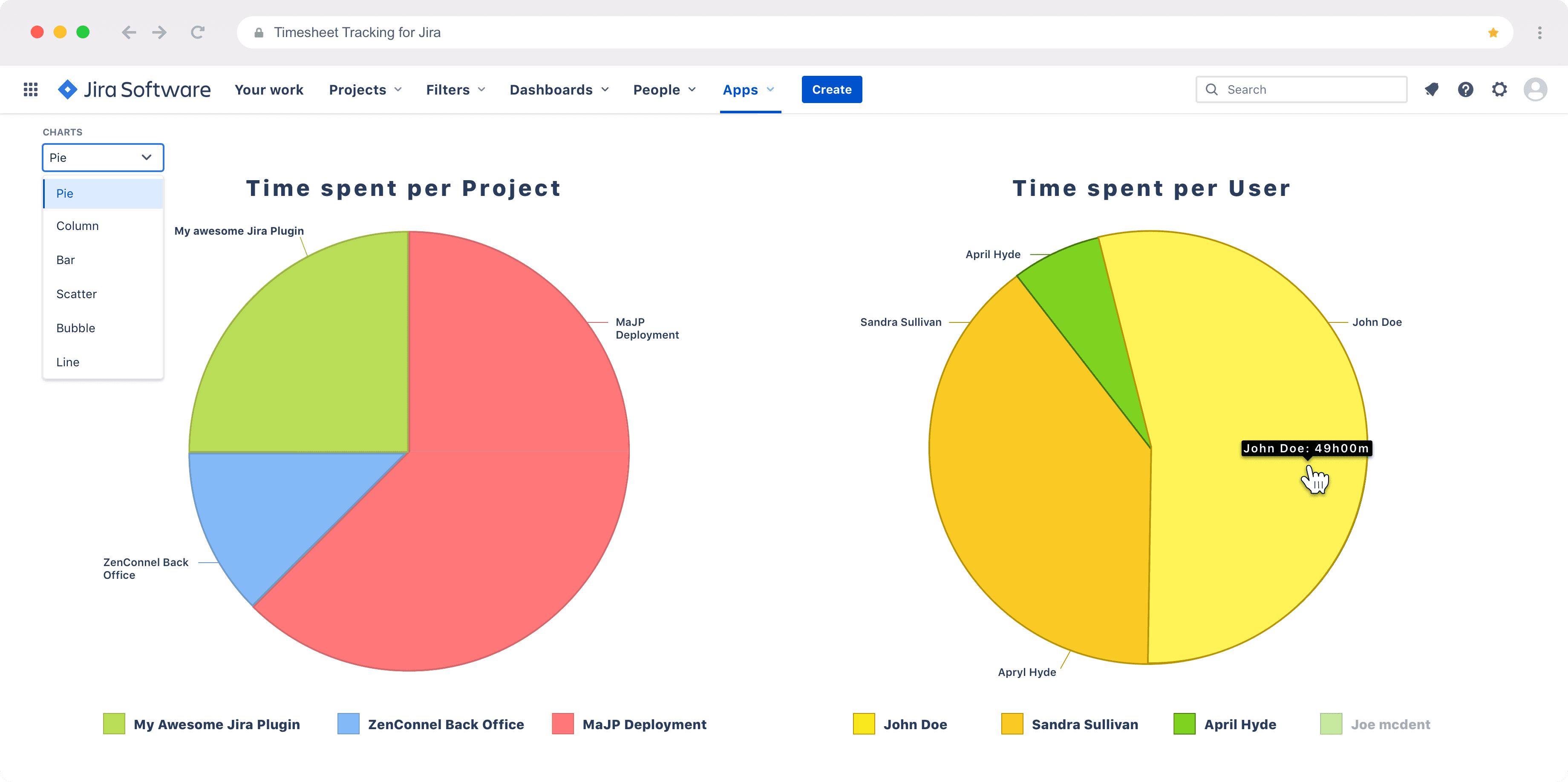Select Column chart option
This screenshot has width=1568, height=782.
[103, 226]
